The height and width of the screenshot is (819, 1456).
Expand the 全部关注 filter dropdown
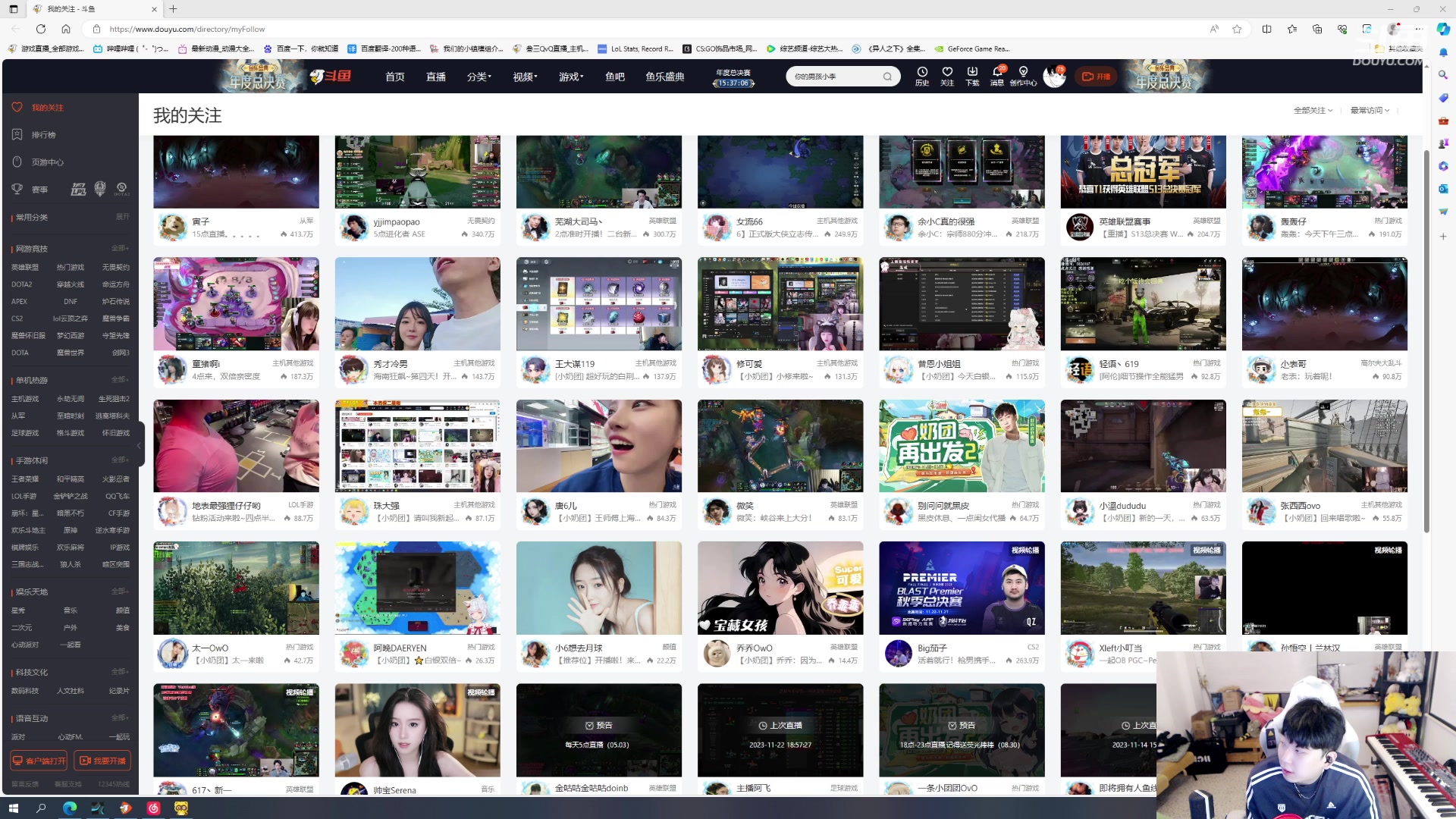[1313, 111]
